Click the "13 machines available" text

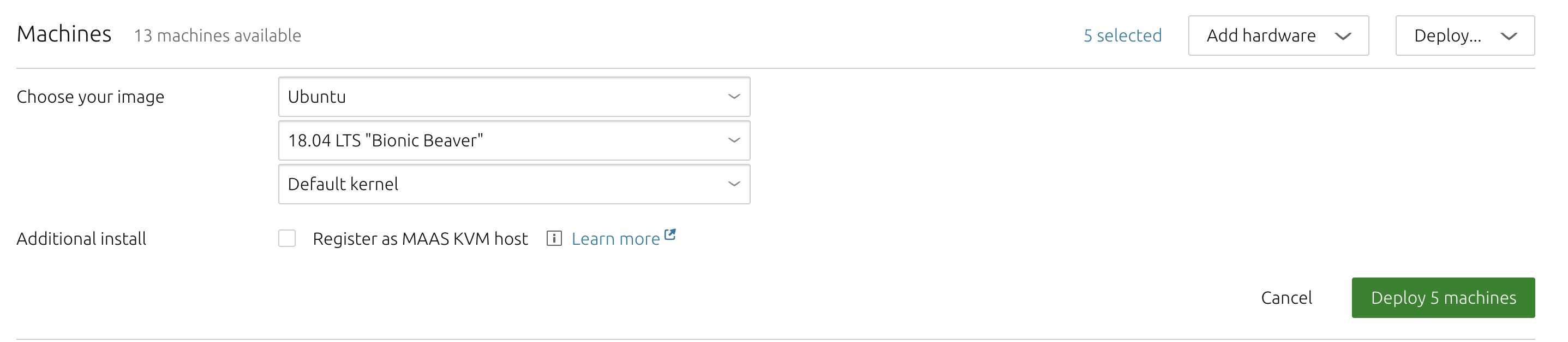point(217,36)
